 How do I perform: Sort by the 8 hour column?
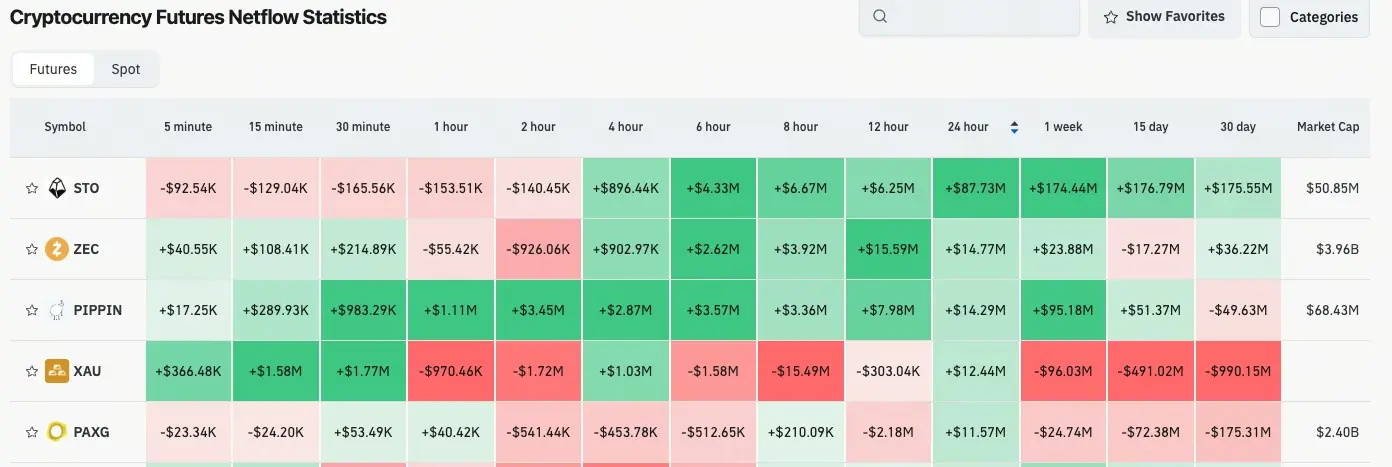click(x=801, y=127)
